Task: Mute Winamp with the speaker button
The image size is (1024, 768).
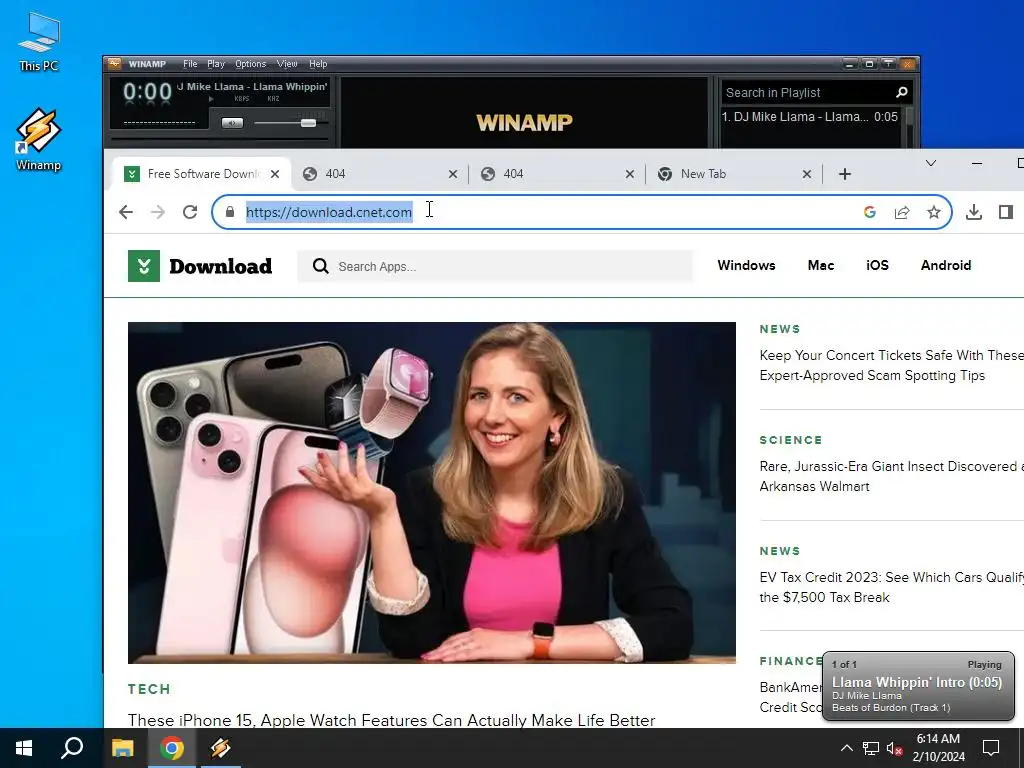Action: tap(232, 123)
